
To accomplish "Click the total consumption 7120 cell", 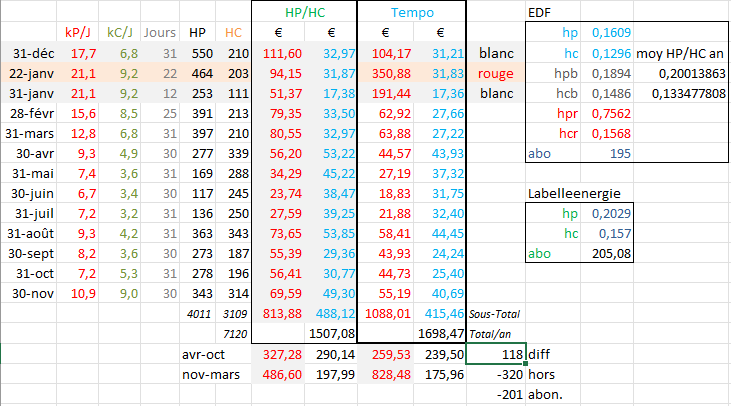I will 234,334.
